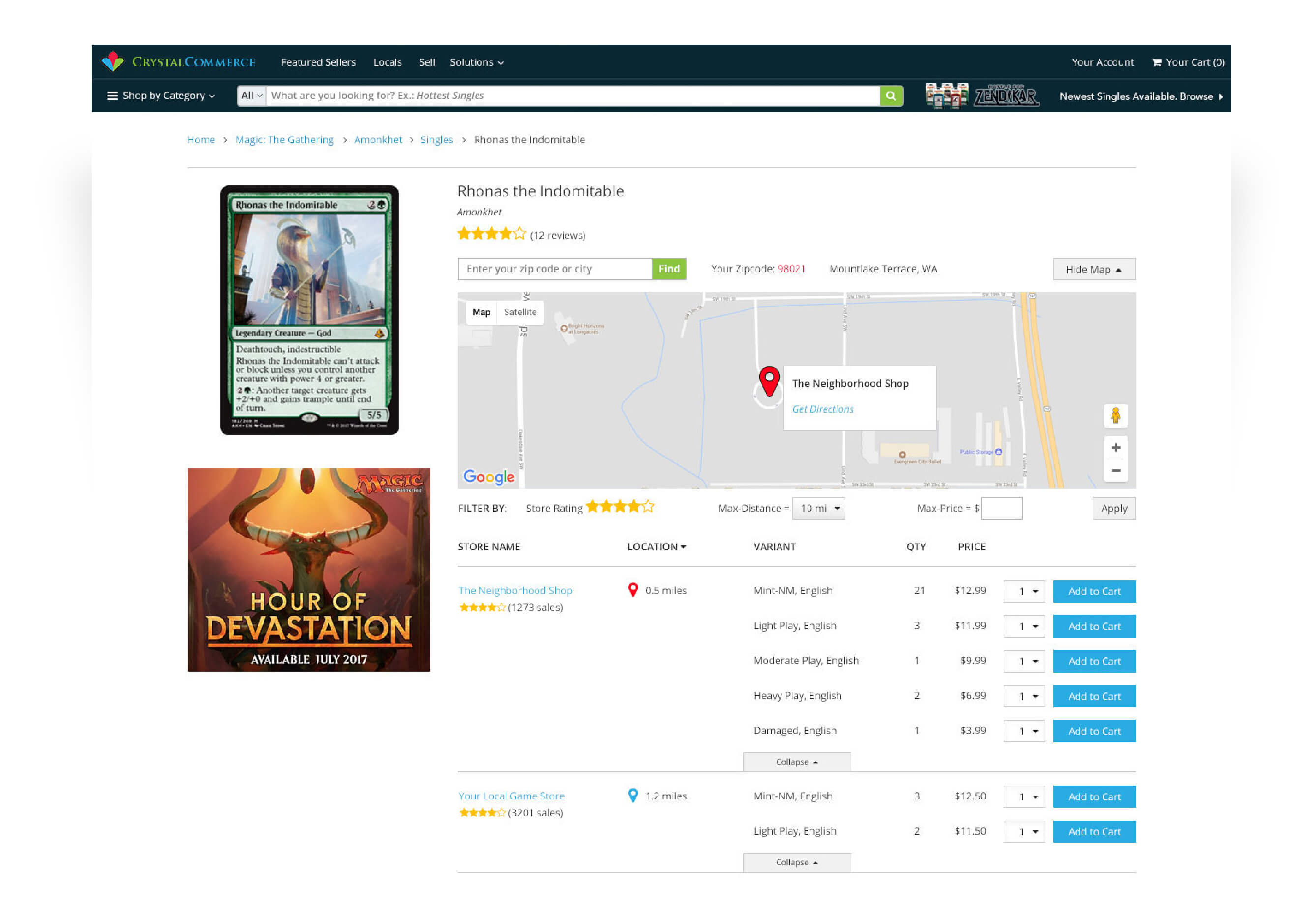
Task: Click the 98021 zipcode text
Action: click(x=791, y=269)
